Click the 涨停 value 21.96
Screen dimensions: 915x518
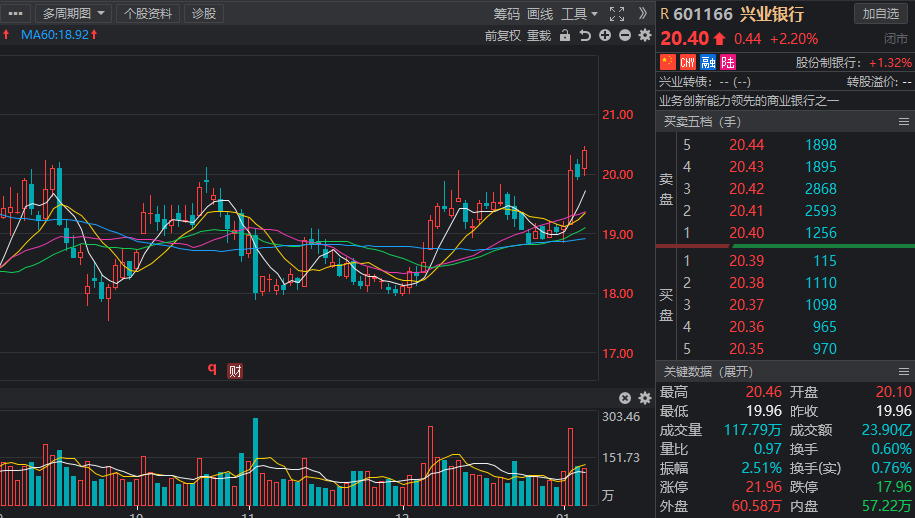pos(763,486)
